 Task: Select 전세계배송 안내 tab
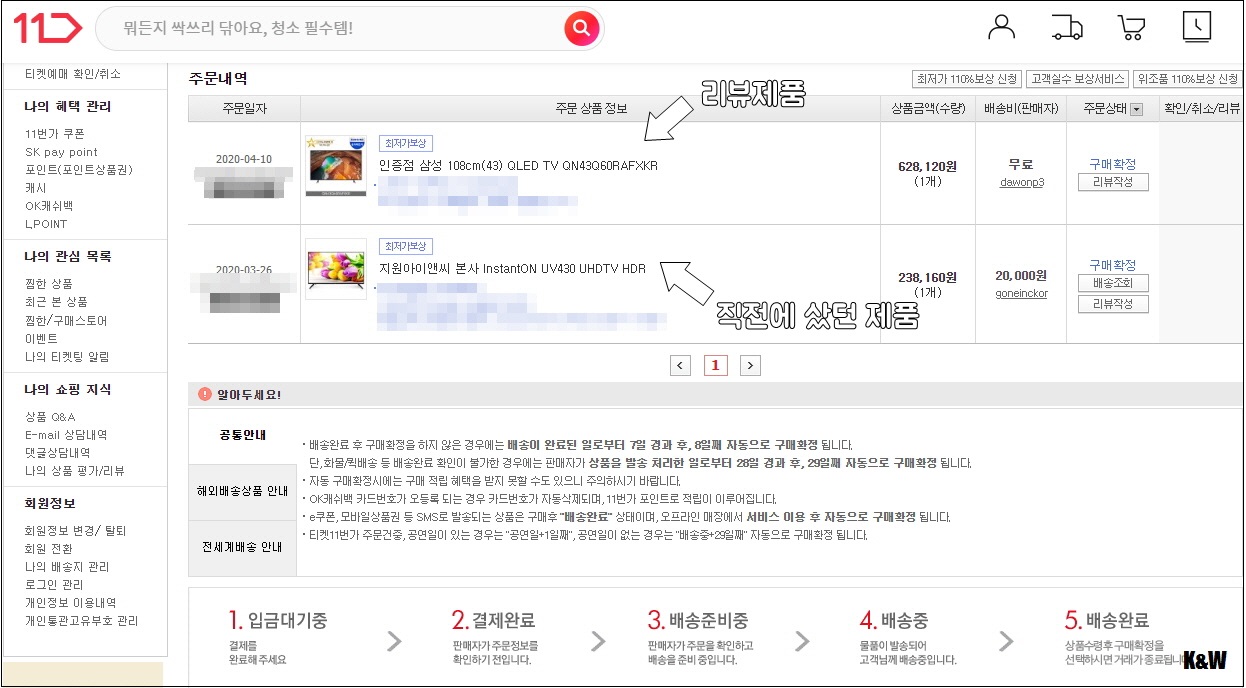[242, 547]
